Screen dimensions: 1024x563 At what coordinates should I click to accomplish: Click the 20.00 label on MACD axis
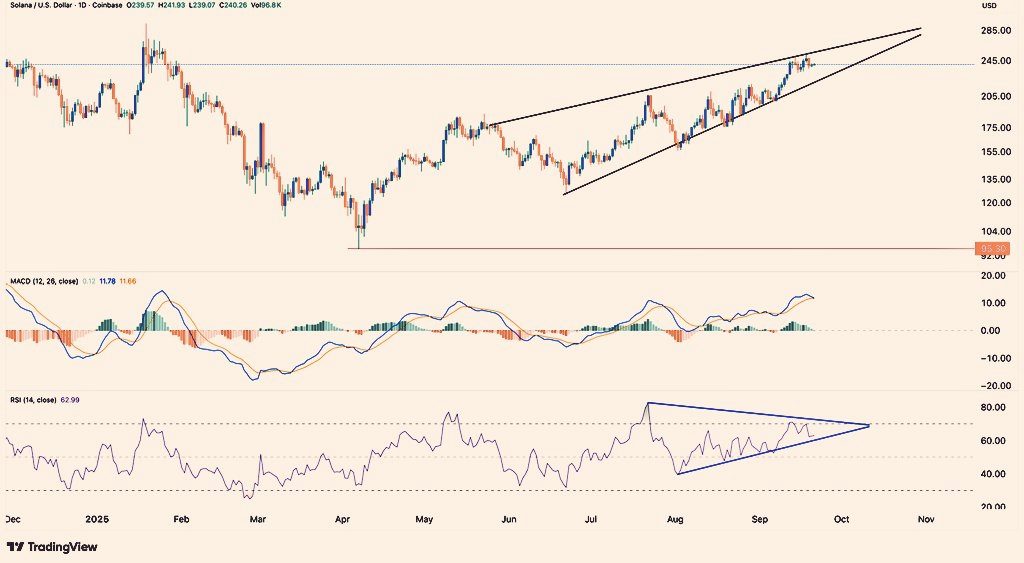click(995, 275)
